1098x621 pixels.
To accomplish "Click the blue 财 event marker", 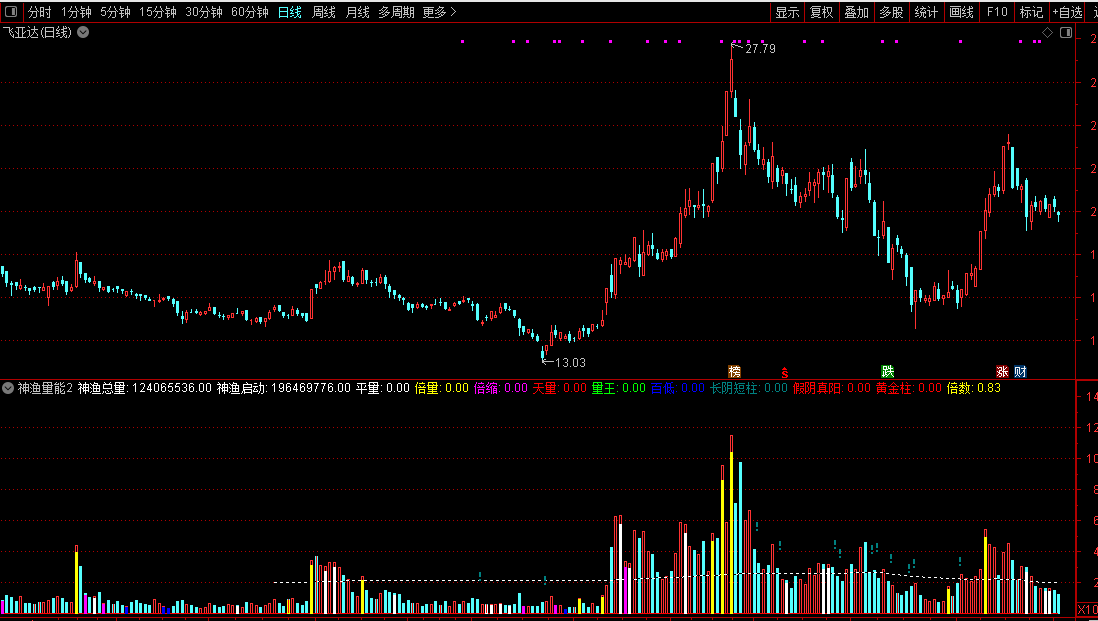I will [x=1020, y=372].
